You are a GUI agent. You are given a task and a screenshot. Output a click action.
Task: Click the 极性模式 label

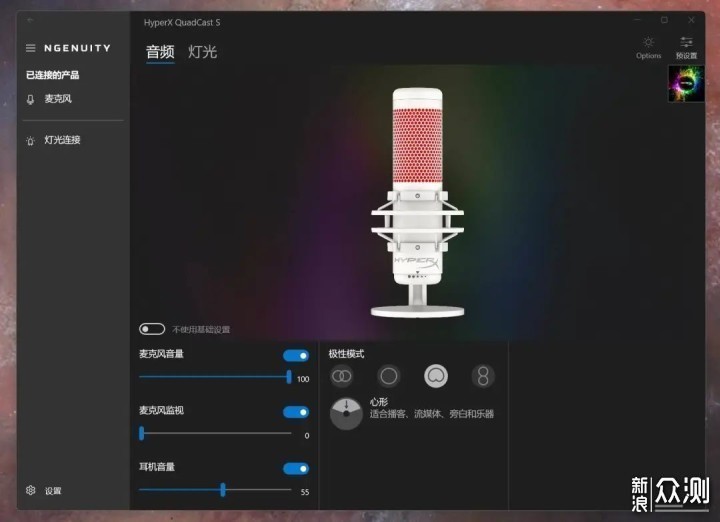point(346,354)
